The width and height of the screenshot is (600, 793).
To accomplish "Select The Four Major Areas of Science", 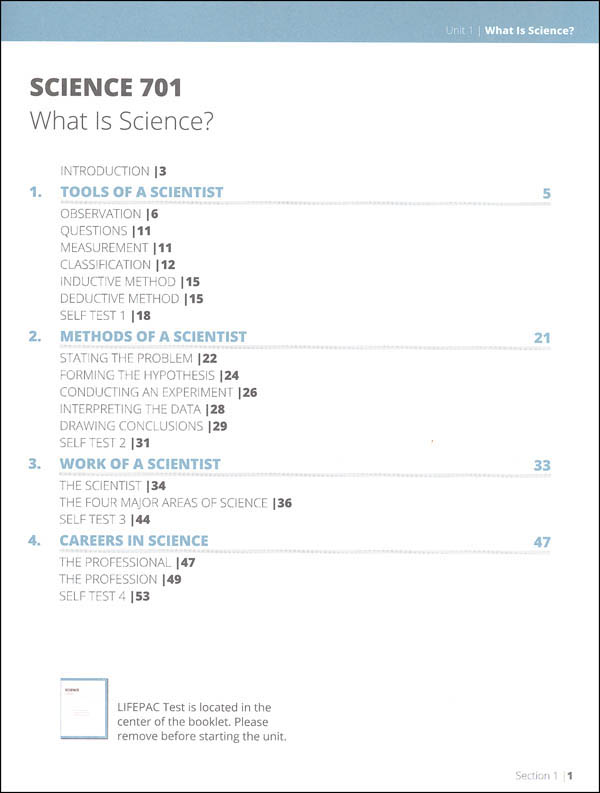I will [x=176, y=503].
